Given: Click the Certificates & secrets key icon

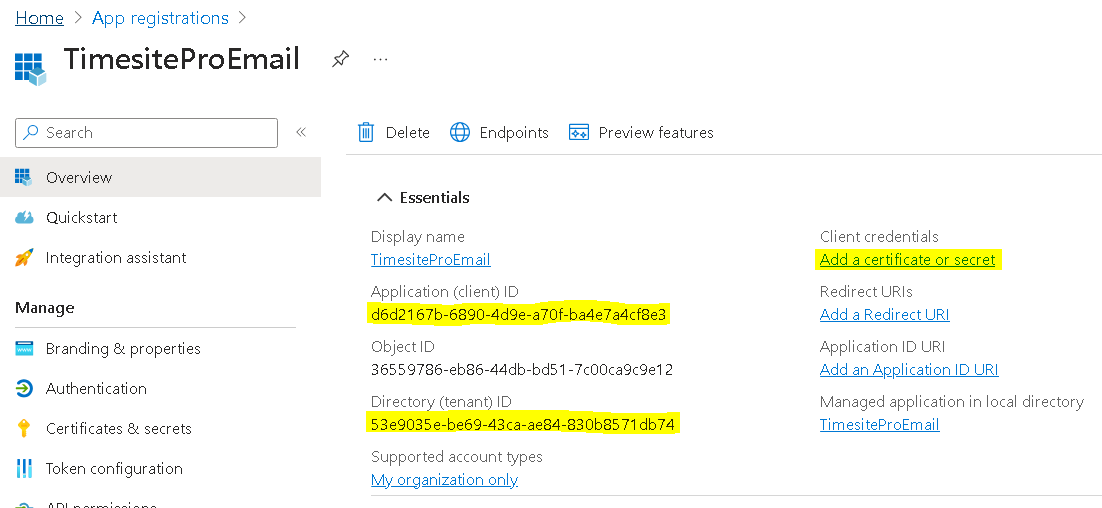Looking at the screenshot, I should [25, 428].
